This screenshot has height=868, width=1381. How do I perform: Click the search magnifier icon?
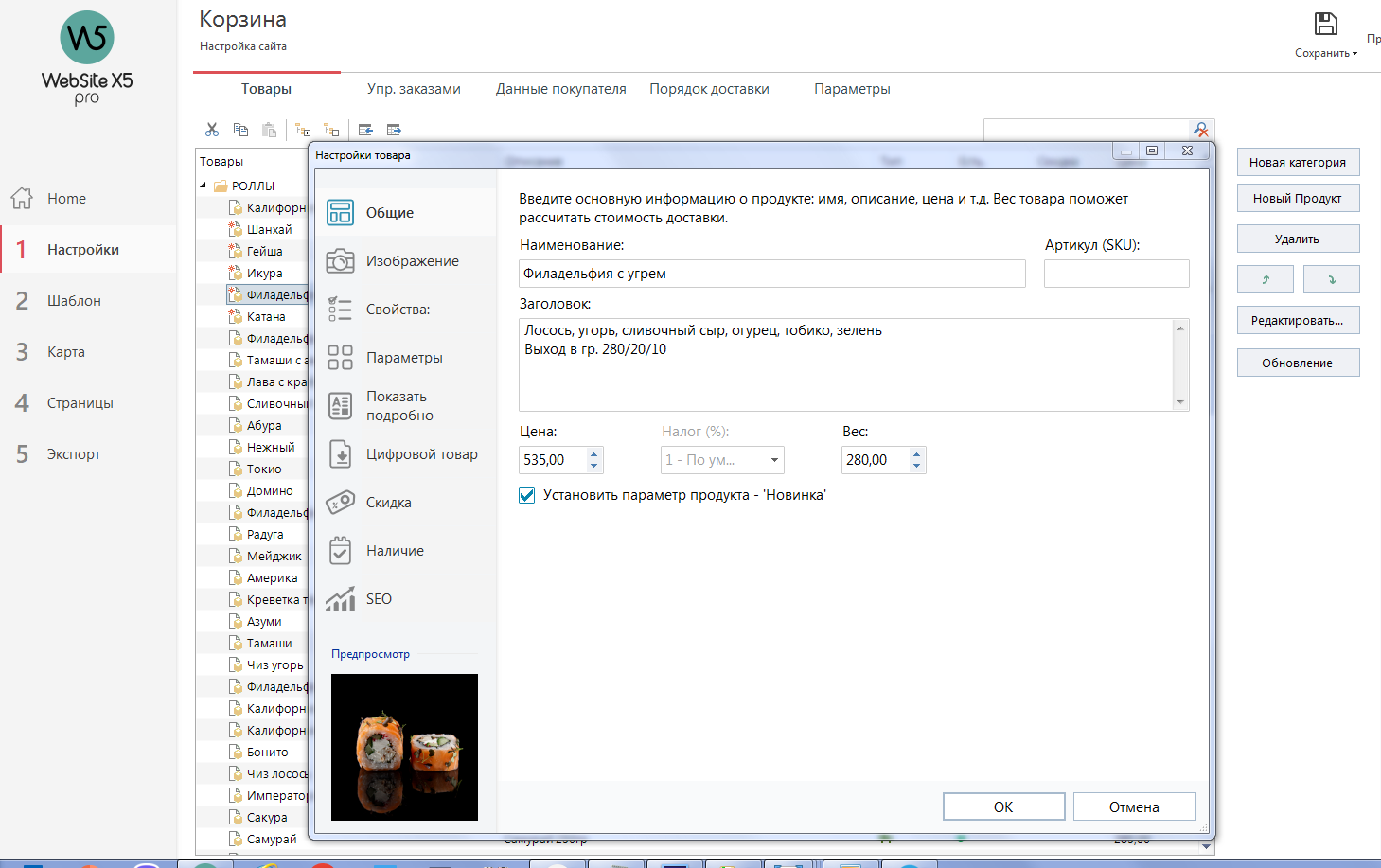(1200, 130)
